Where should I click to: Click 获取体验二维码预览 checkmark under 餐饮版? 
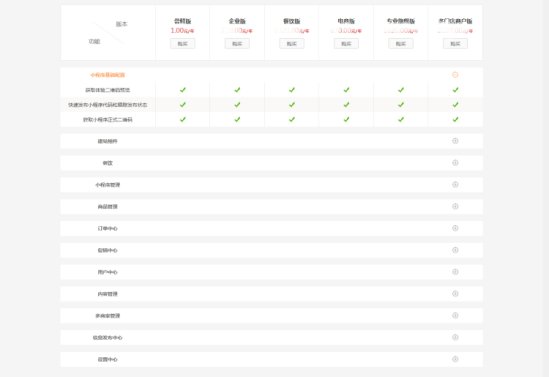[x=292, y=90]
